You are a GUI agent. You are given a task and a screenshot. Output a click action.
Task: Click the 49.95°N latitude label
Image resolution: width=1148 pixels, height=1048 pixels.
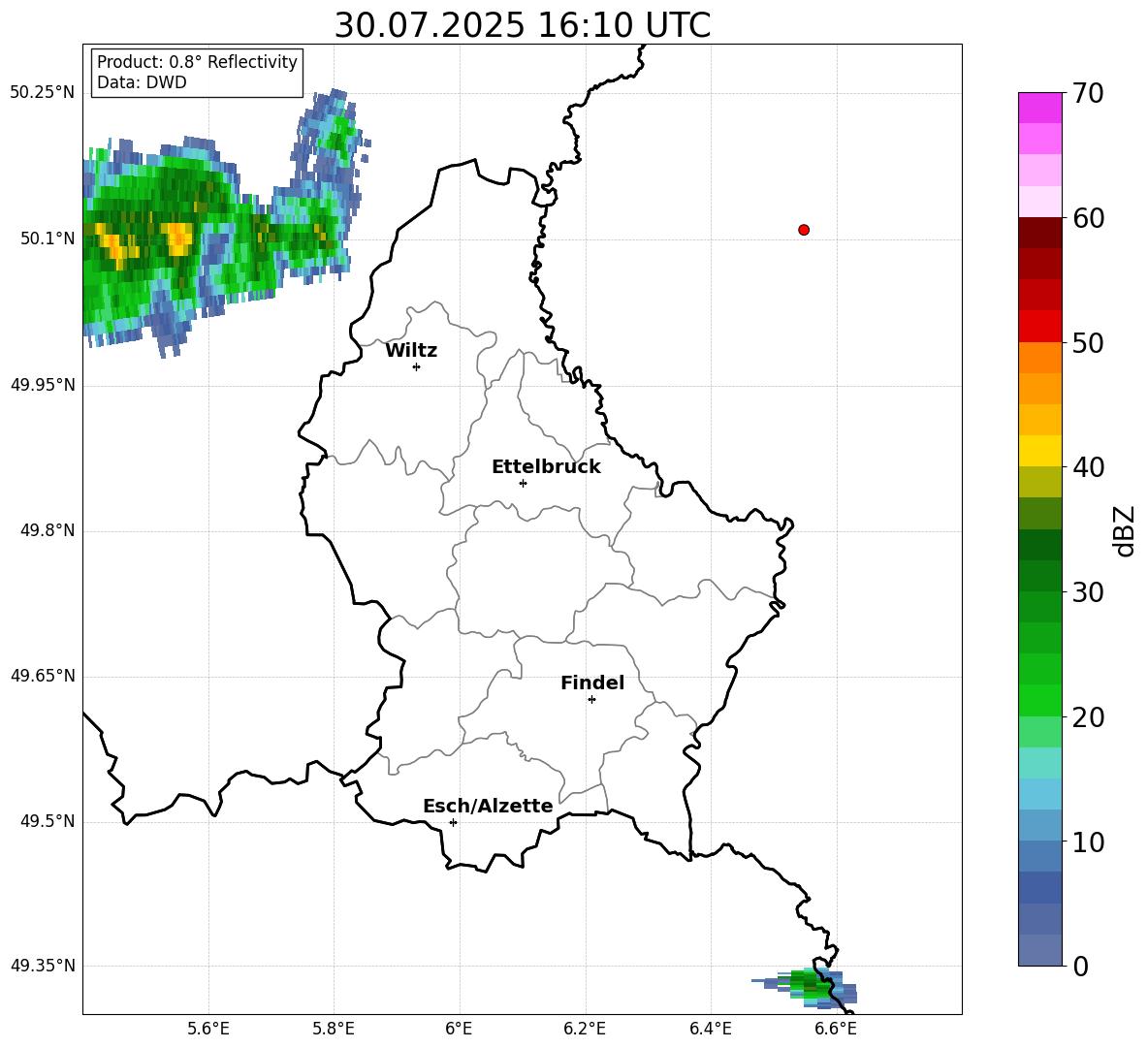point(43,385)
